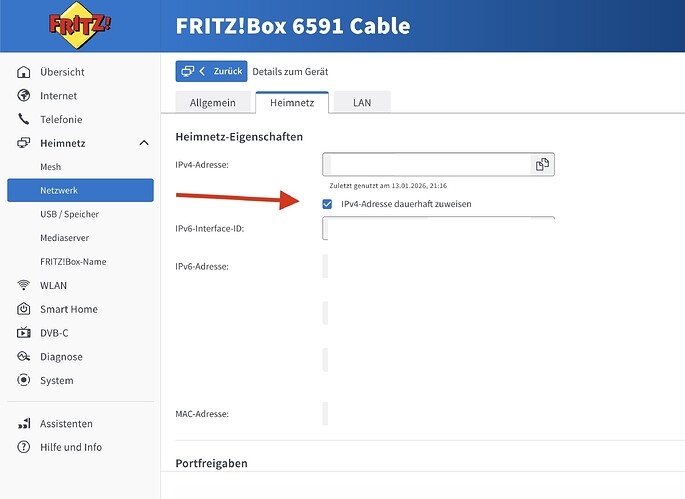Open USB / Speicher submenu item
This screenshot has height=499, width=685.
coord(69,214)
